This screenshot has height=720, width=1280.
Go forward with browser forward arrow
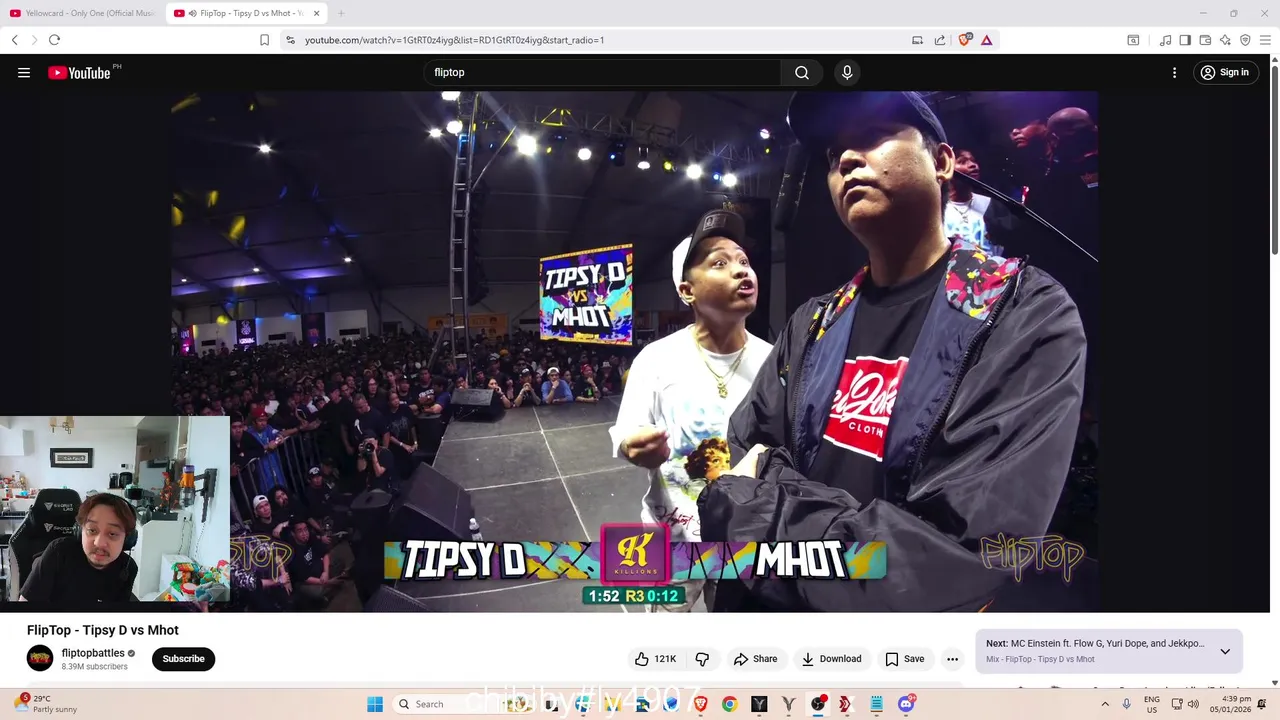click(x=34, y=40)
